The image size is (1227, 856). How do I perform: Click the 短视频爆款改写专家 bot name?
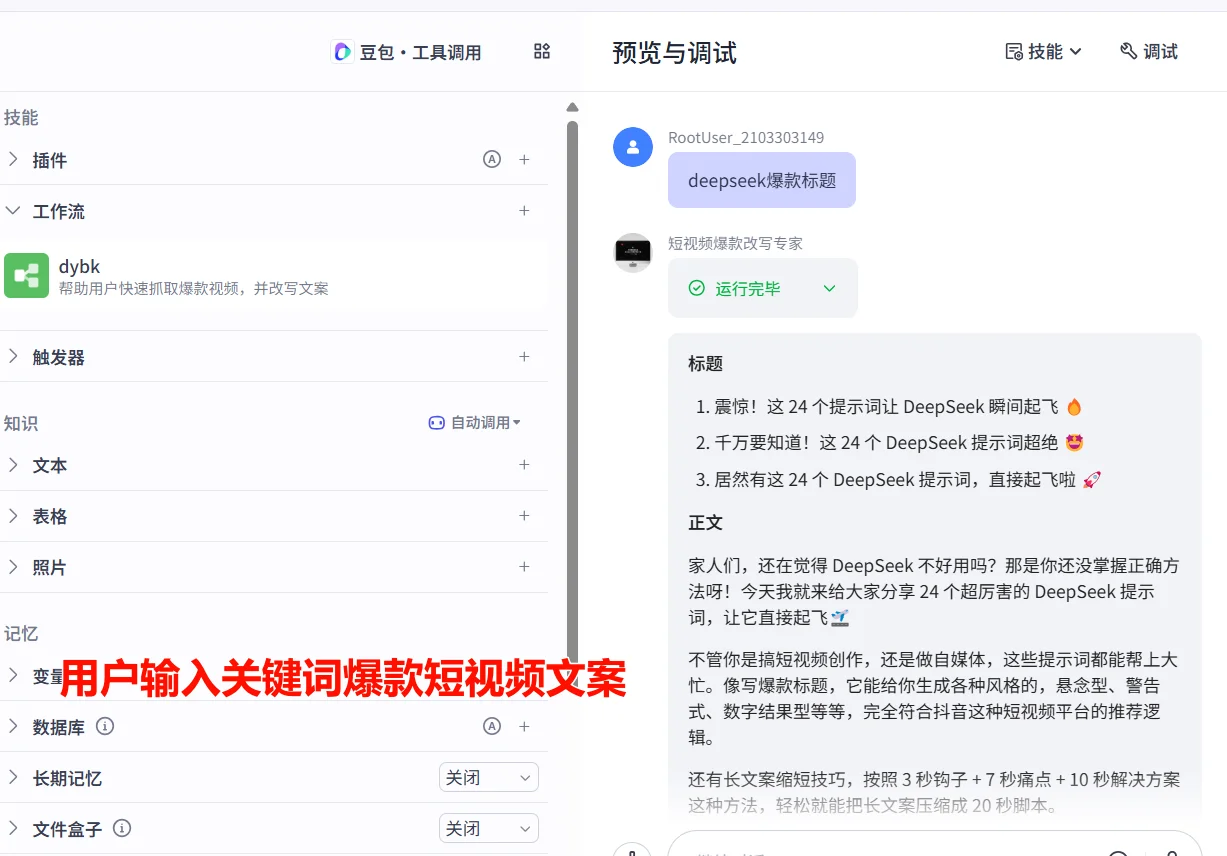pos(735,243)
